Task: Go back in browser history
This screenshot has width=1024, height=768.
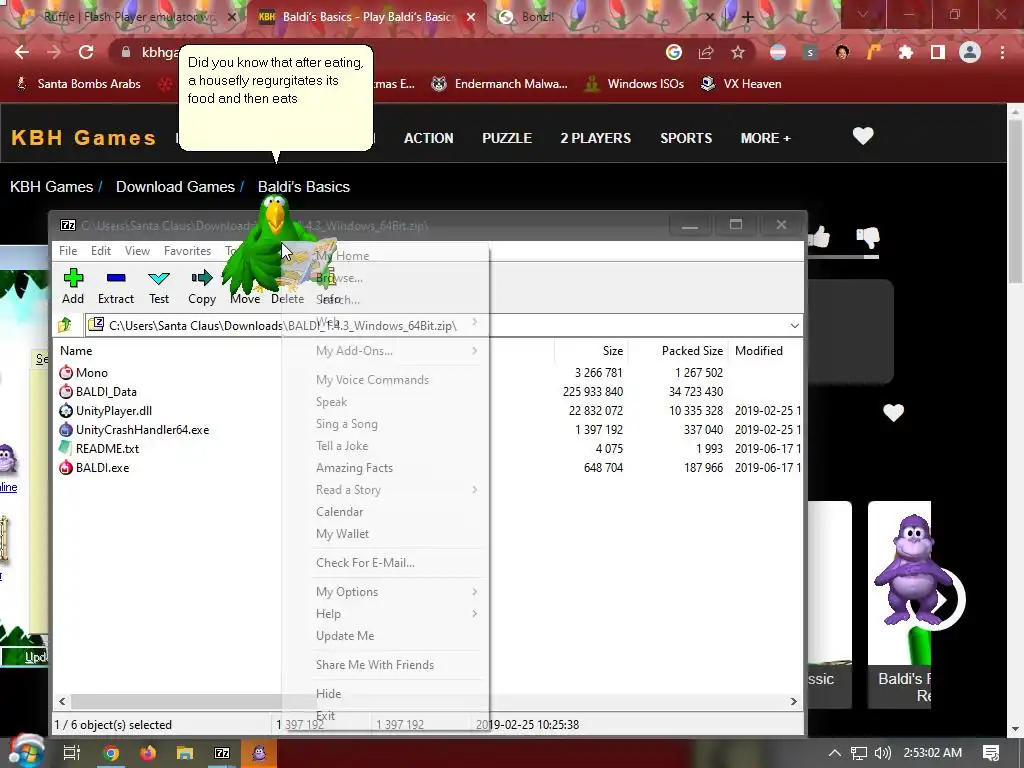Action: [x=22, y=52]
